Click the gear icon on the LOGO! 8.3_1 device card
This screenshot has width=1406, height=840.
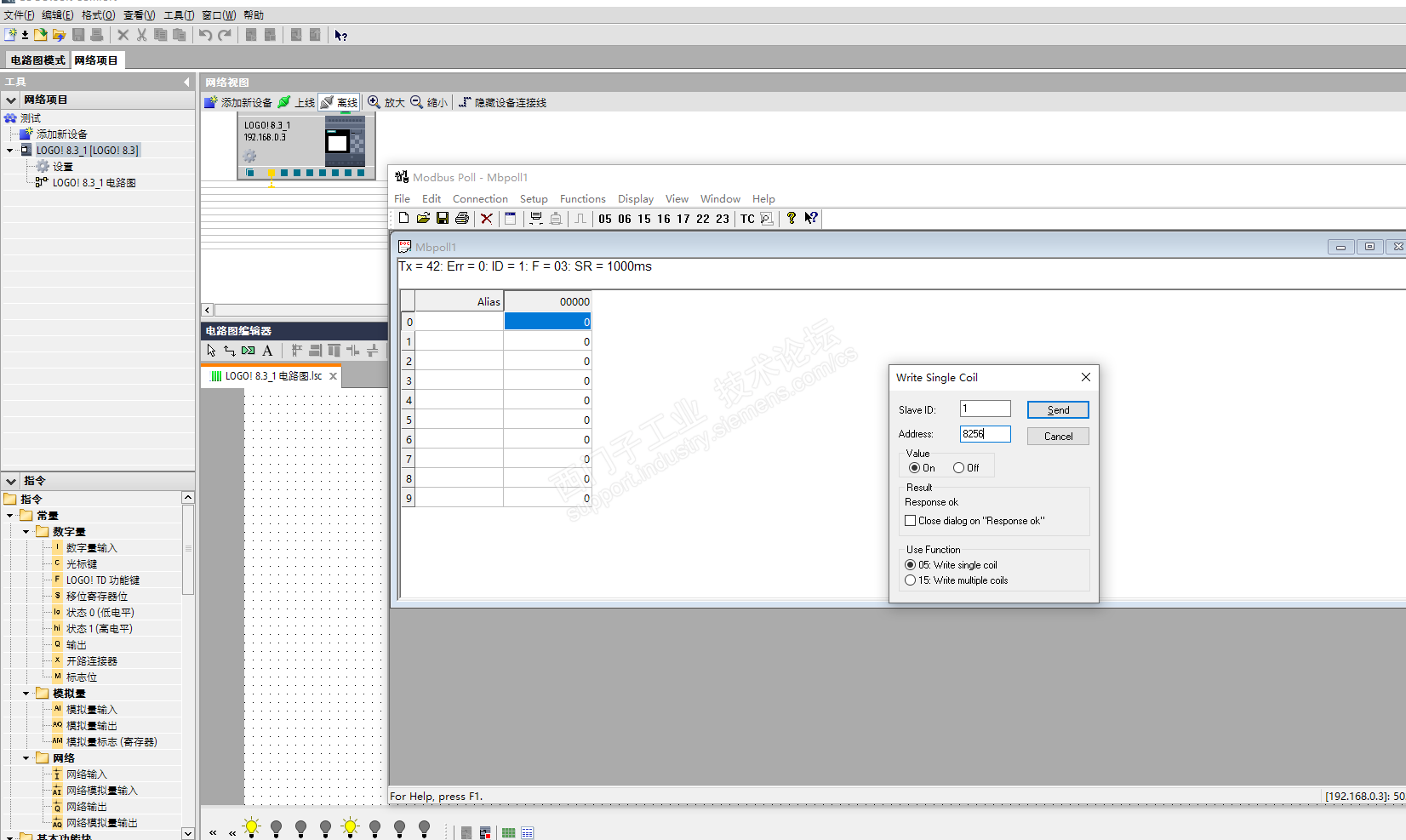click(249, 156)
